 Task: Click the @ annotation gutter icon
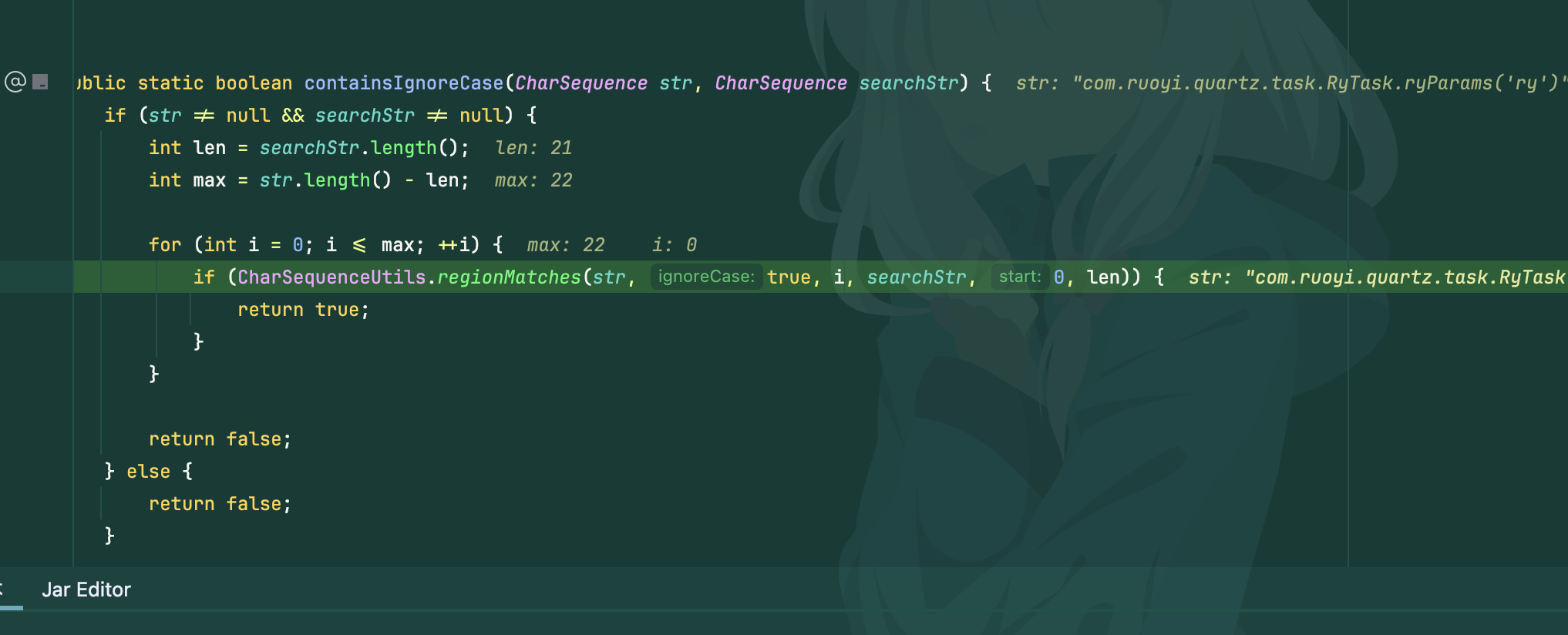point(15,82)
